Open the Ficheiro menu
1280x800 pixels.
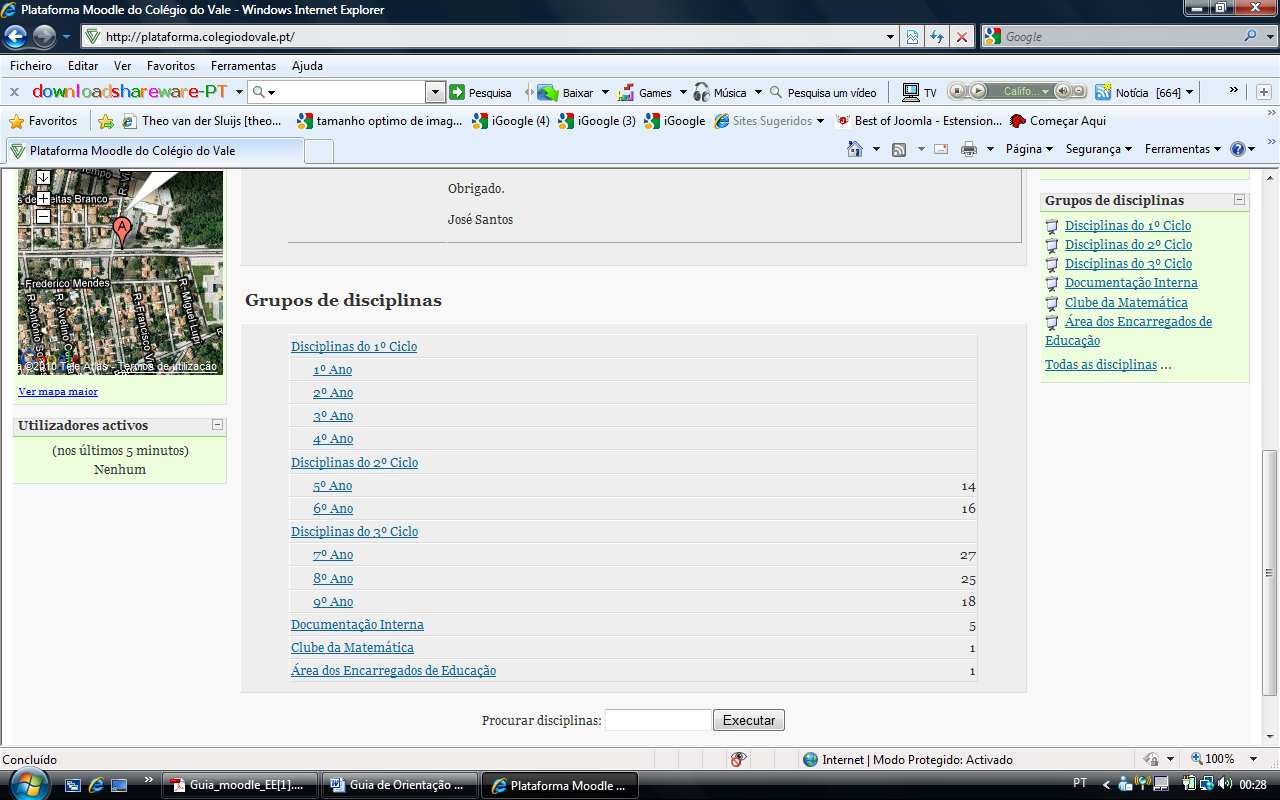(x=31, y=66)
